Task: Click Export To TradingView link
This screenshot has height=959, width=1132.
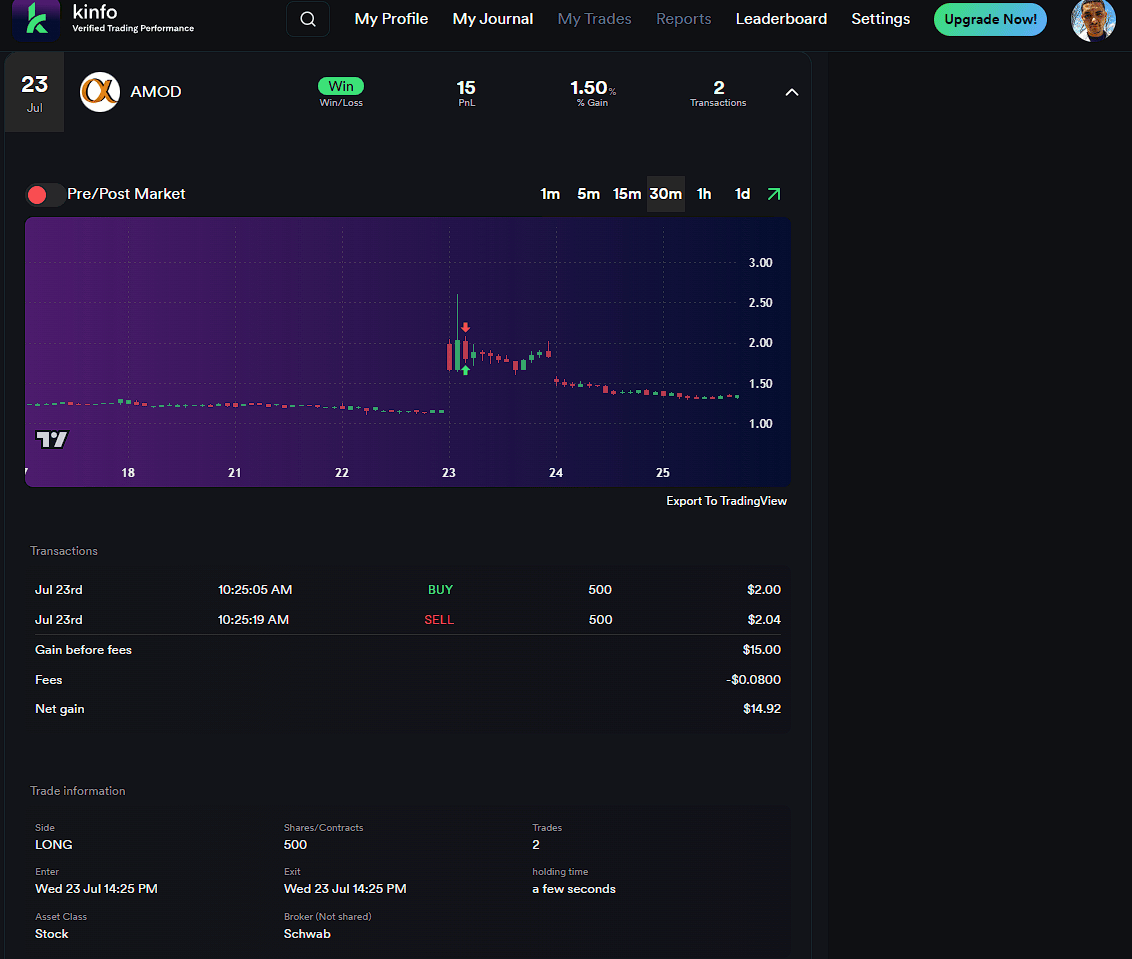Action: tap(726, 501)
